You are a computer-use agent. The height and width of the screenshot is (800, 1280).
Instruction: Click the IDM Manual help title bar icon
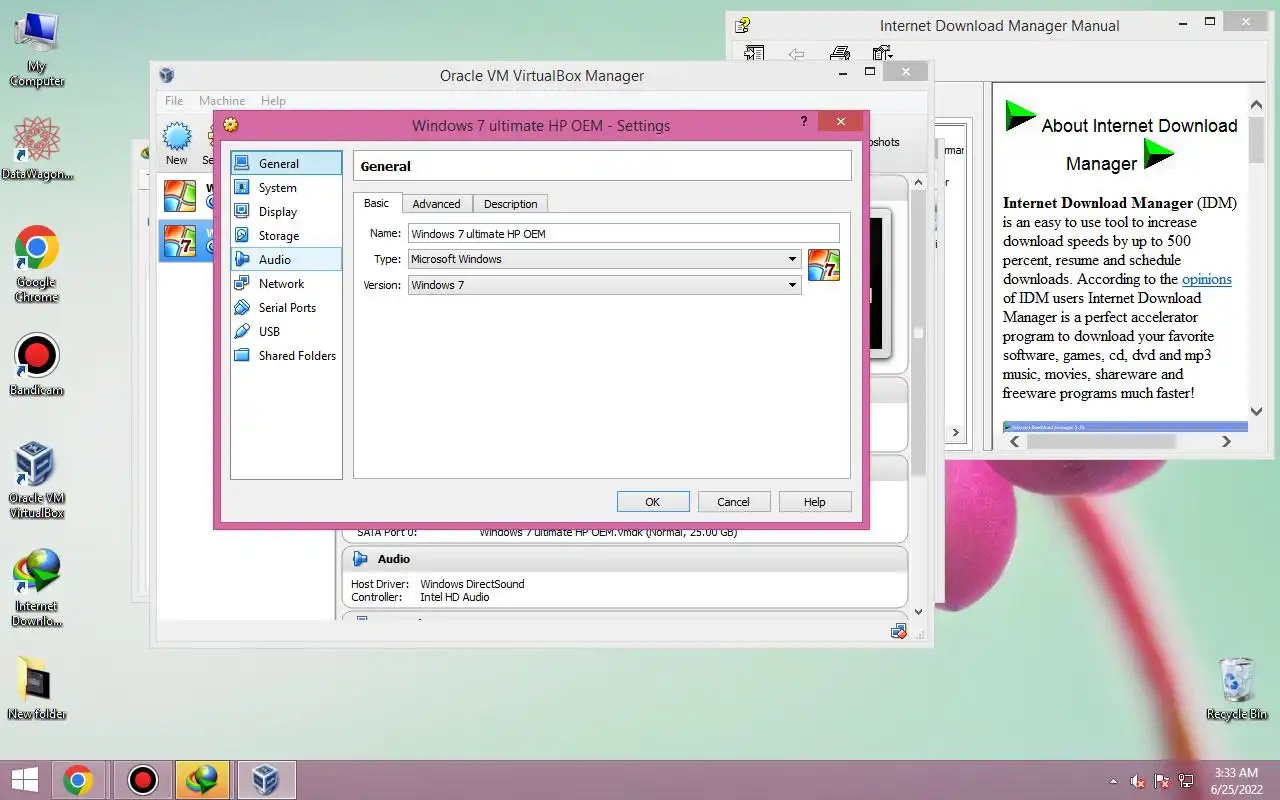[742, 25]
